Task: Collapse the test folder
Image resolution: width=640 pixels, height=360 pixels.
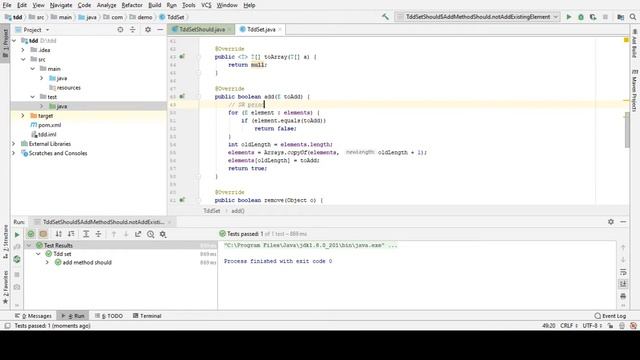Action: point(33,97)
